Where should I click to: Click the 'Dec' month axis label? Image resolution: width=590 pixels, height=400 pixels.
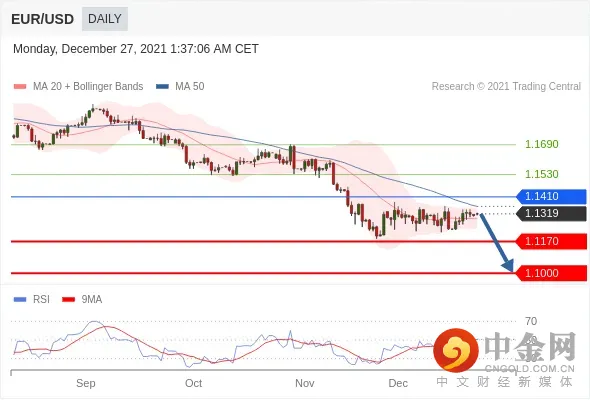click(x=398, y=383)
